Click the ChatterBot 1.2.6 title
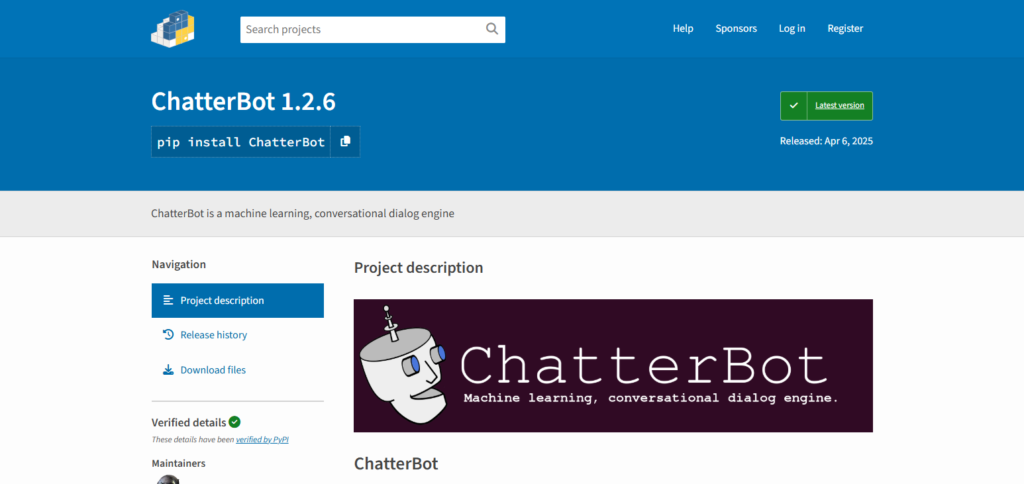This screenshot has width=1024, height=484. click(244, 101)
